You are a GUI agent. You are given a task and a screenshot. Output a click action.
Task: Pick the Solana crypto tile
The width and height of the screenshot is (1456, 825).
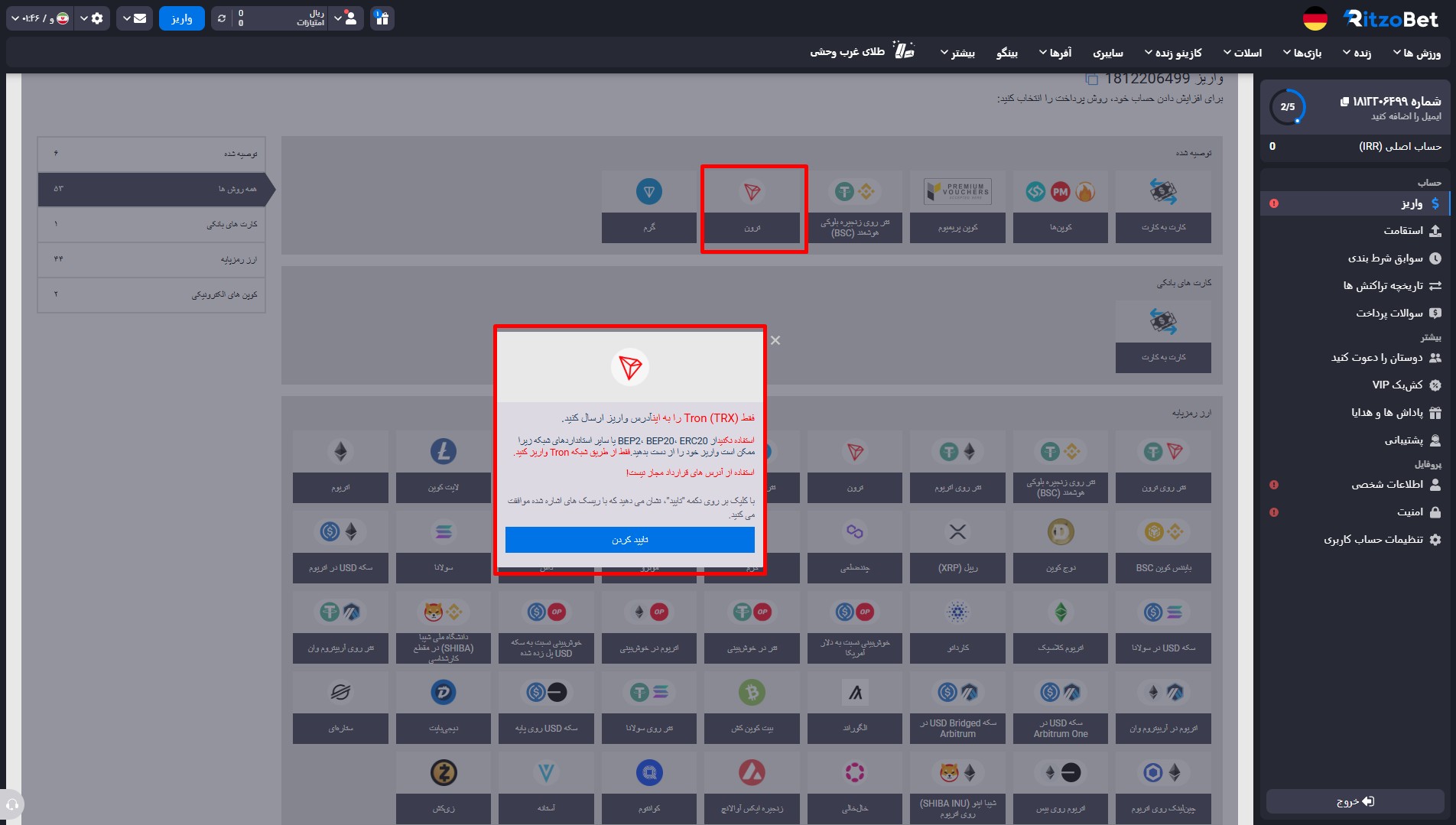click(444, 547)
